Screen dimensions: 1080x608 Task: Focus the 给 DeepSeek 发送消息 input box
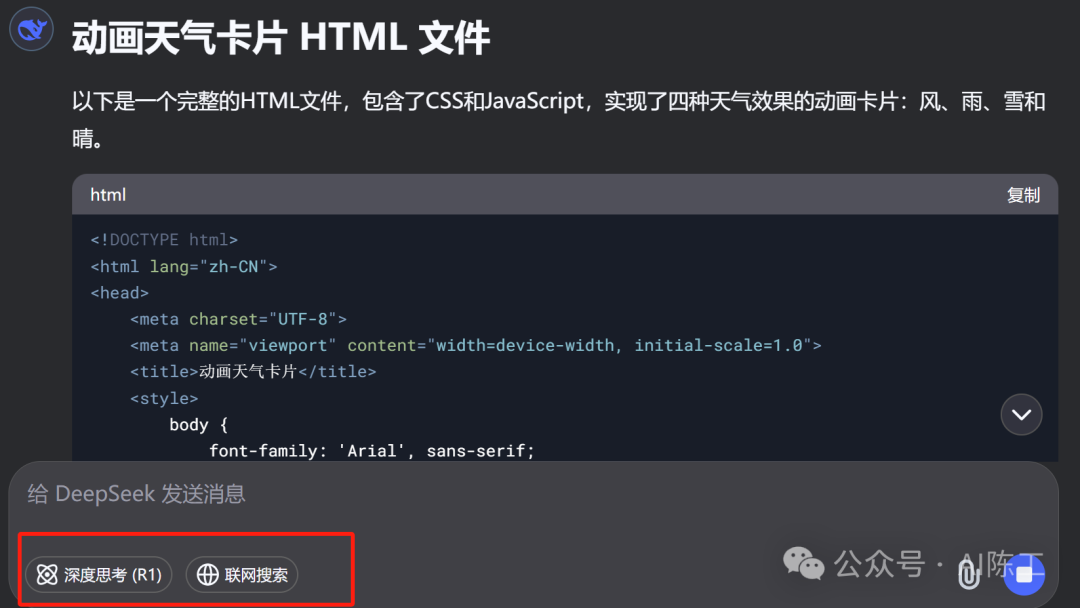tap(400, 494)
